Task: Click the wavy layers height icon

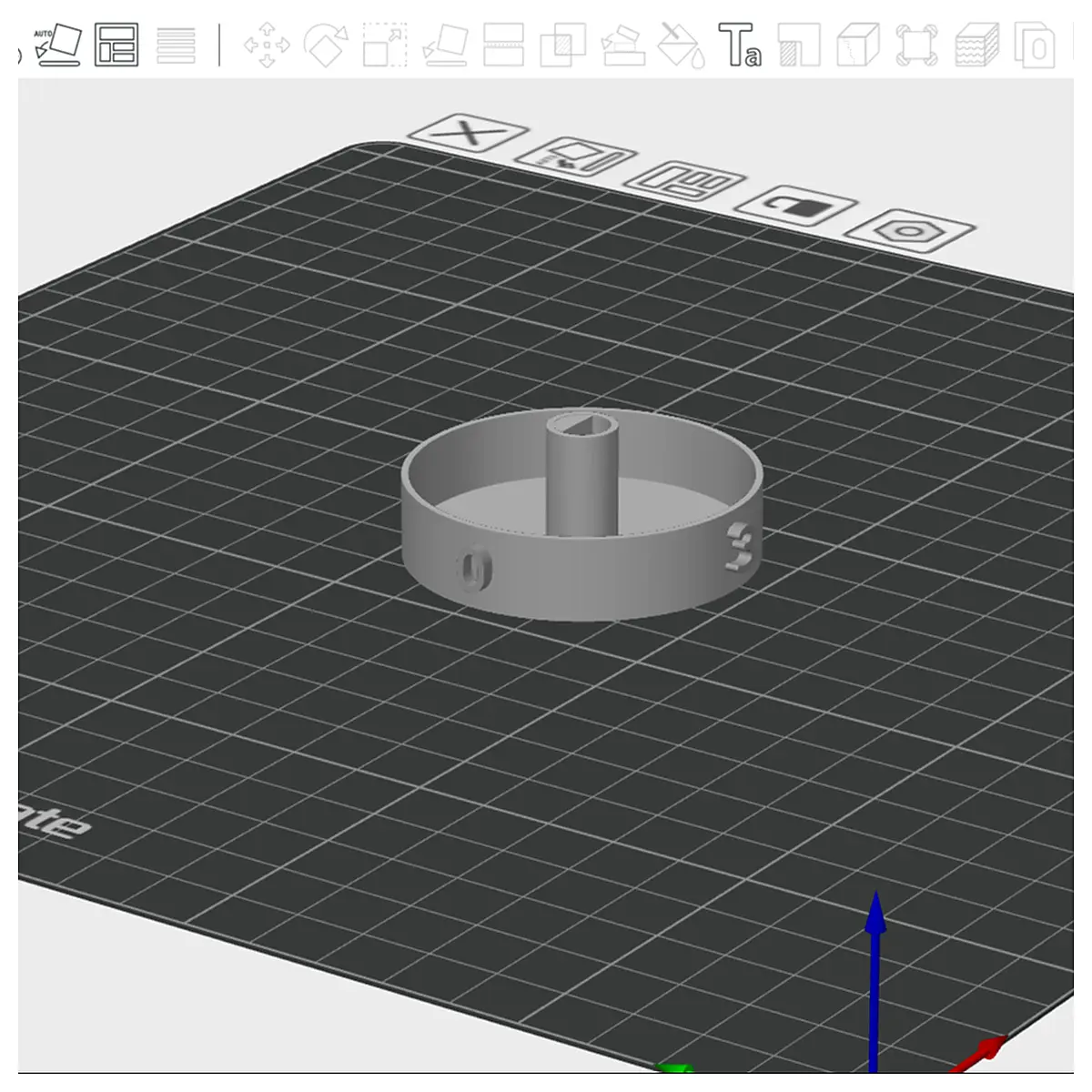Action: (976, 45)
